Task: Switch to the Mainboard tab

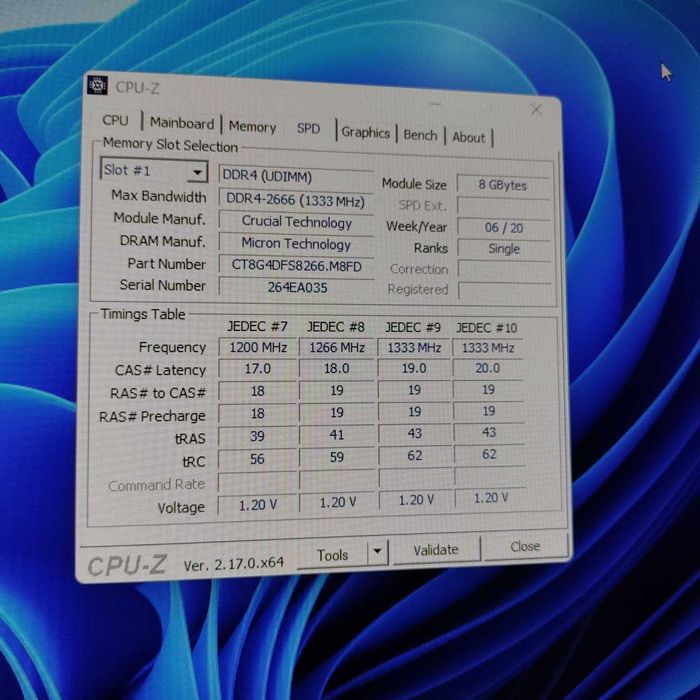Action: point(182,123)
